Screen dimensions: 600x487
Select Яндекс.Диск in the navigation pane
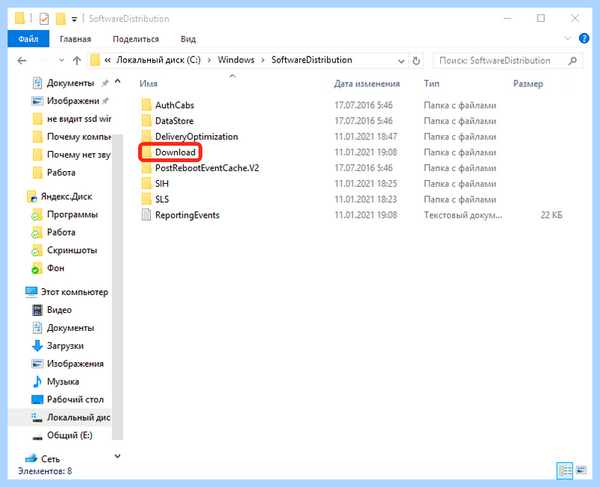(66, 197)
